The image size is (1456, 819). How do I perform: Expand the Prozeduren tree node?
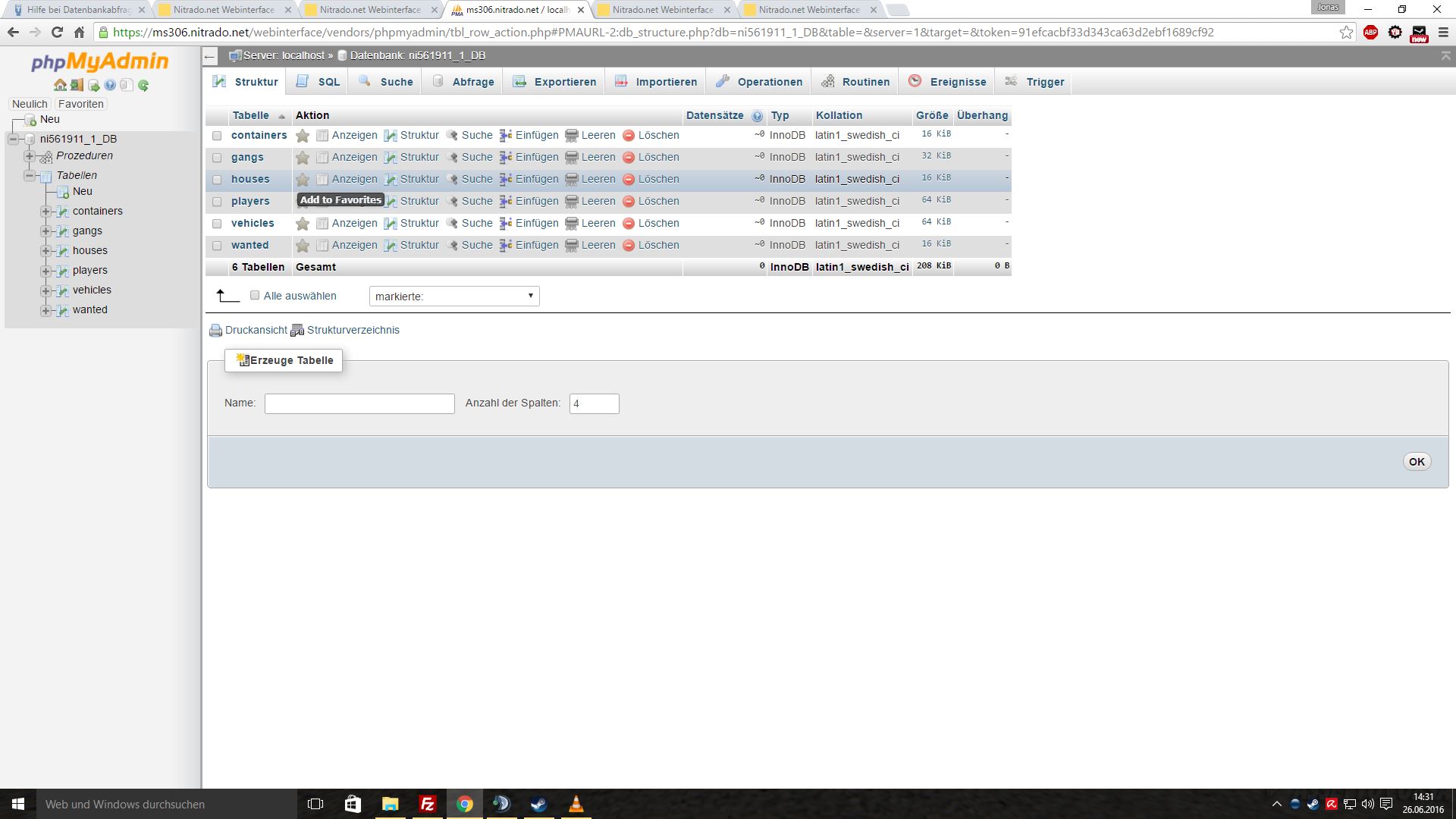click(30, 156)
